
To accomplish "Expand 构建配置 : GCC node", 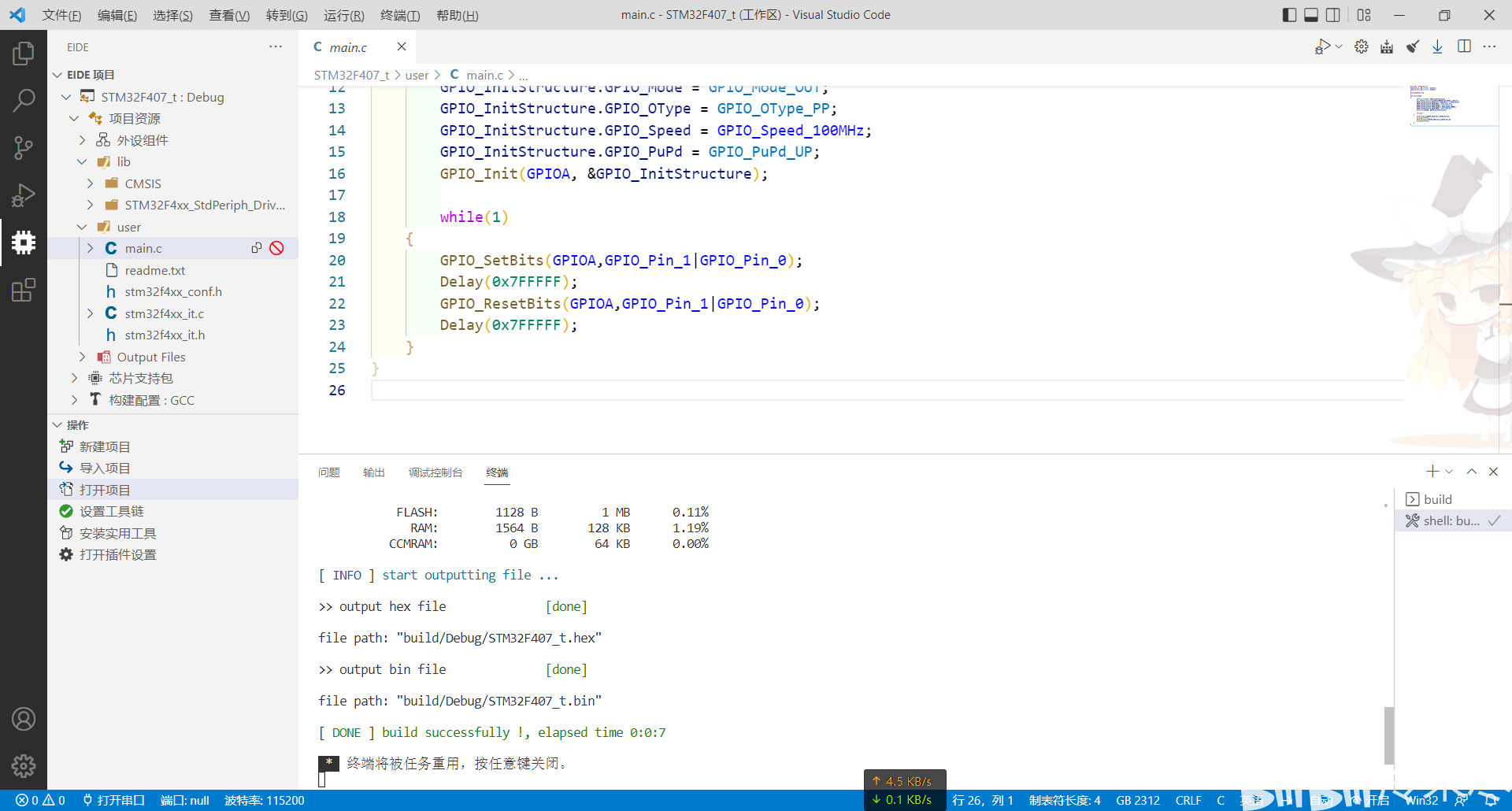I will [x=74, y=400].
